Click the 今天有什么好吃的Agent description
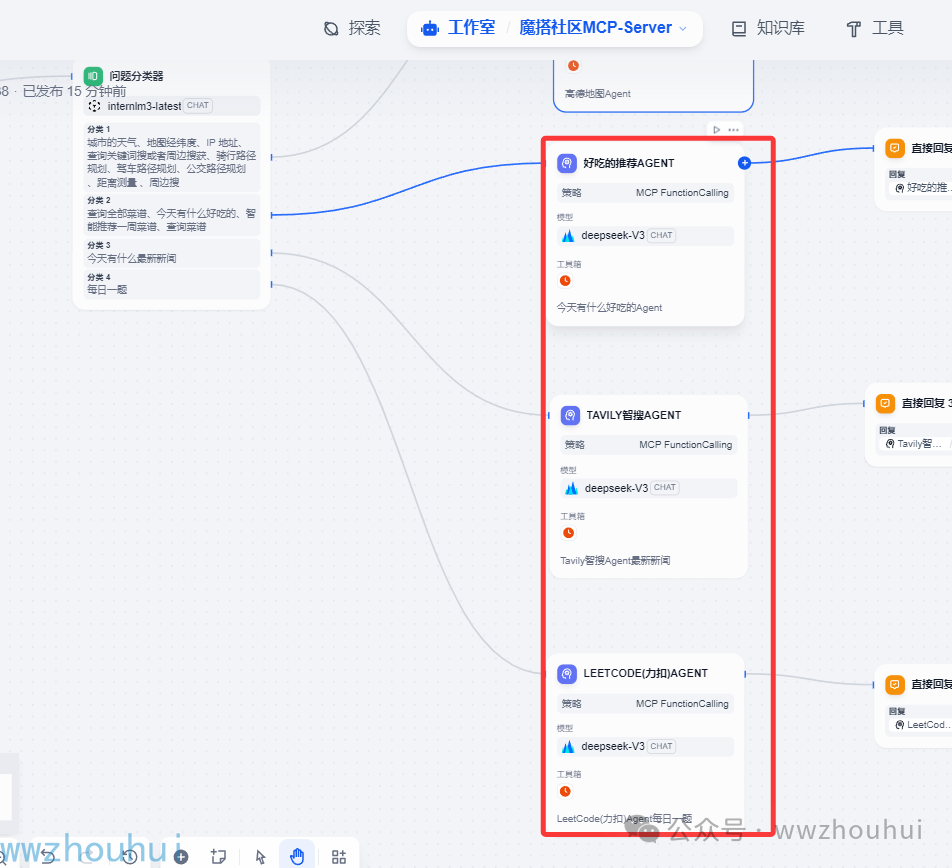The image size is (952, 868). (x=610, y=308)
